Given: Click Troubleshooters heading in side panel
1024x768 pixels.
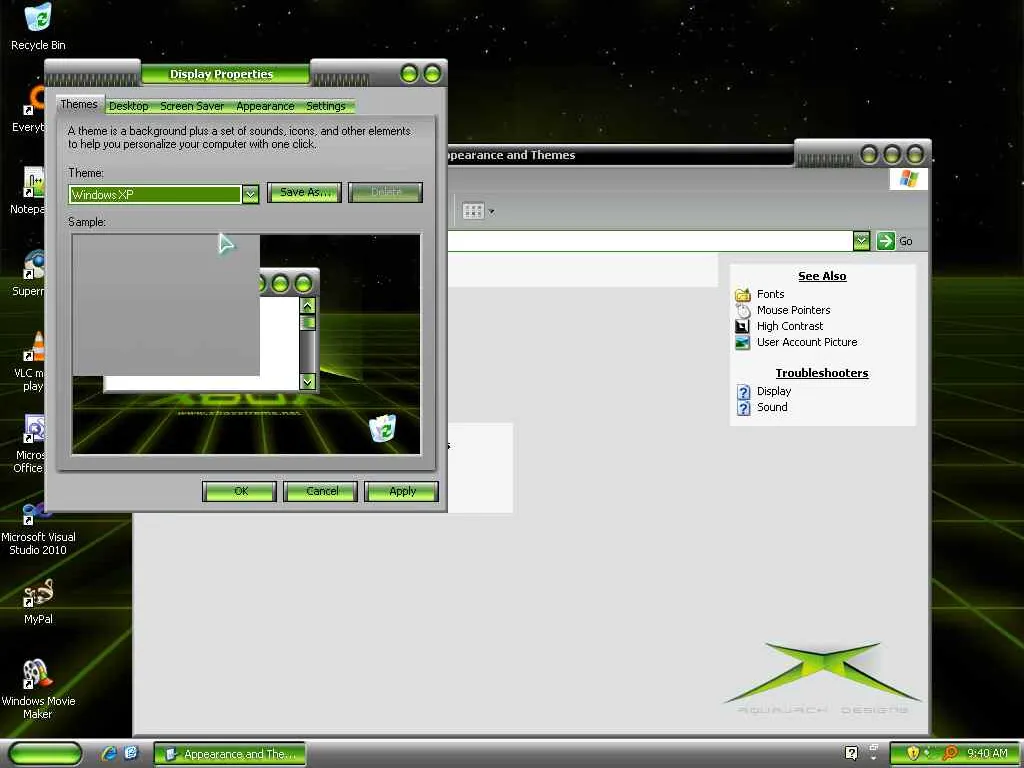Looking at the screenshot, I should 822,373.
